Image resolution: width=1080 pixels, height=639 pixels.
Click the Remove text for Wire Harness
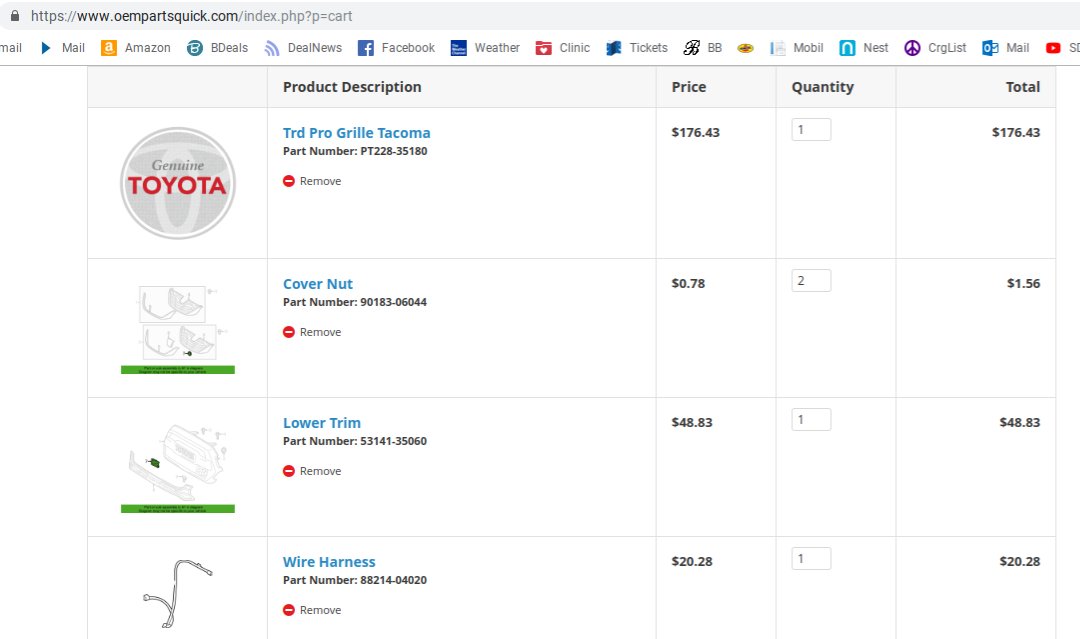coord(320,610)
